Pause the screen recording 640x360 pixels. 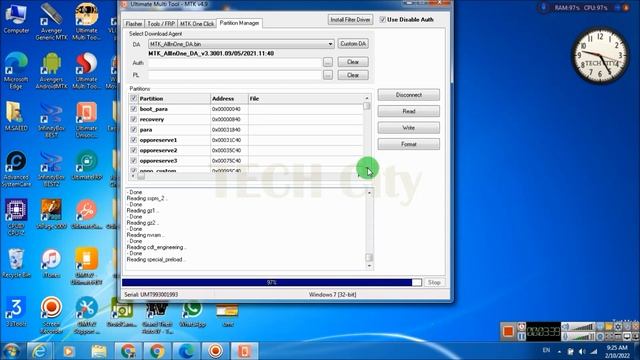522,337
